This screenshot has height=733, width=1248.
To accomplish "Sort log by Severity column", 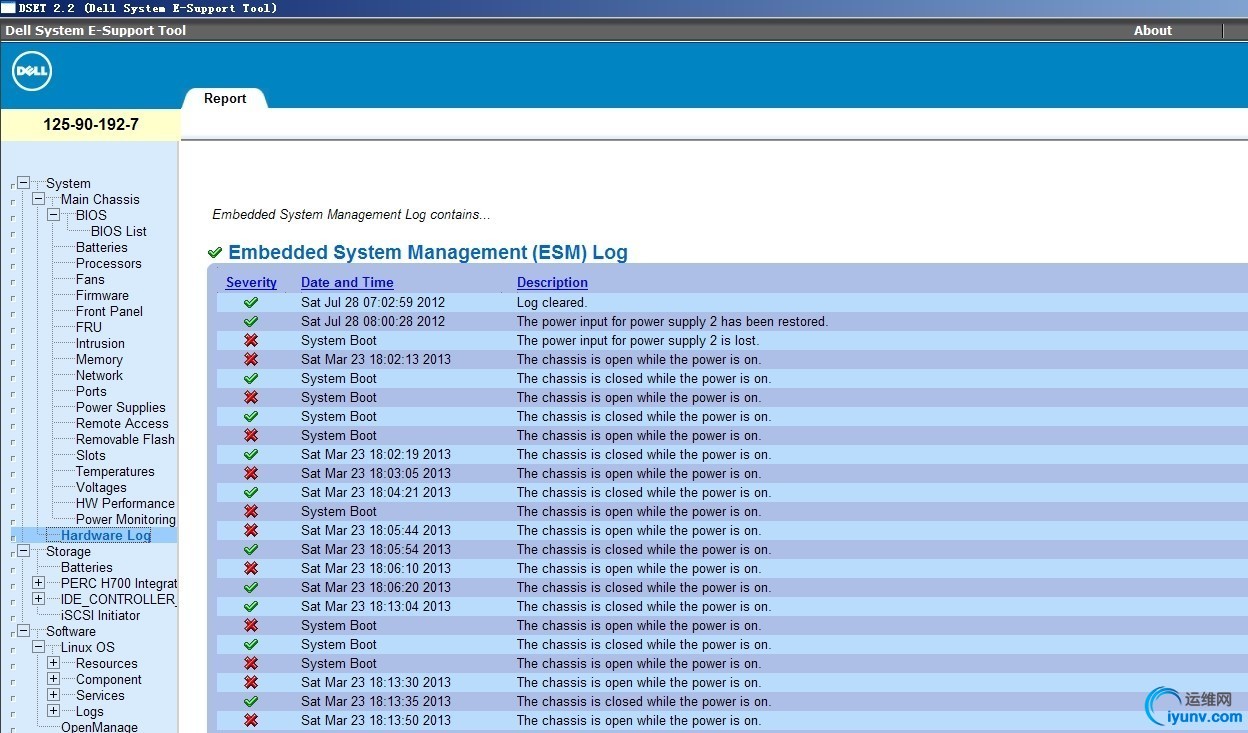I will (251, 283).
